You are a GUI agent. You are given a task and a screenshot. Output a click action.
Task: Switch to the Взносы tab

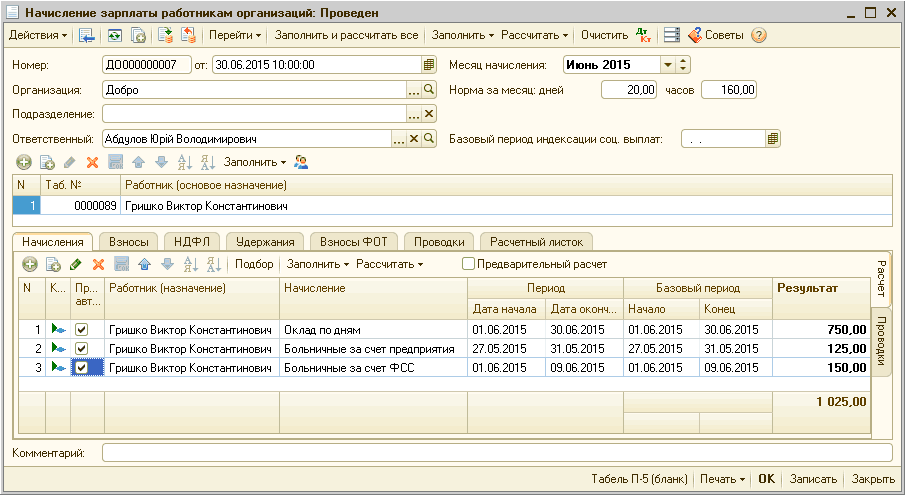click(x=129, y=242)
